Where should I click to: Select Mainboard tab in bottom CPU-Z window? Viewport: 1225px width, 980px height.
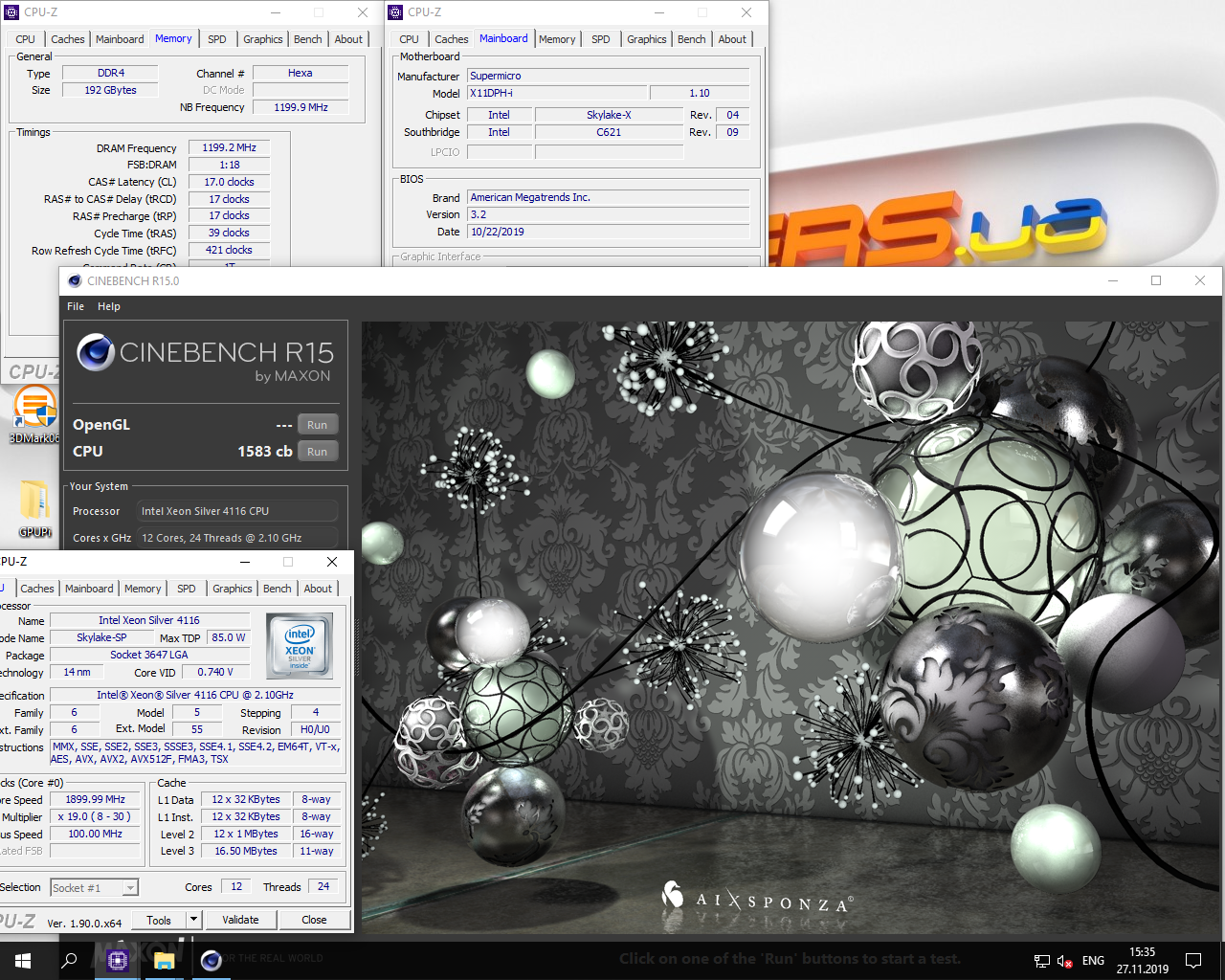click(x=89, y=589)
